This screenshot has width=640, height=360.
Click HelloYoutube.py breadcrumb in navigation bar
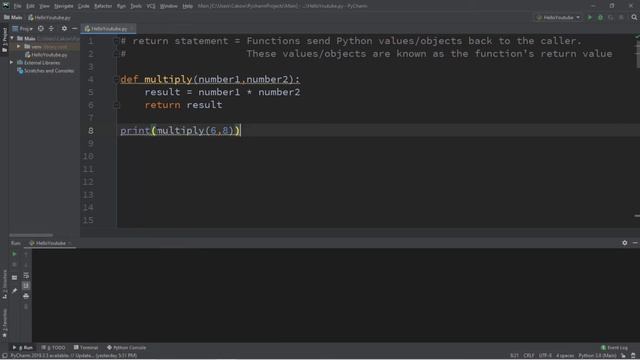[49, 18]
